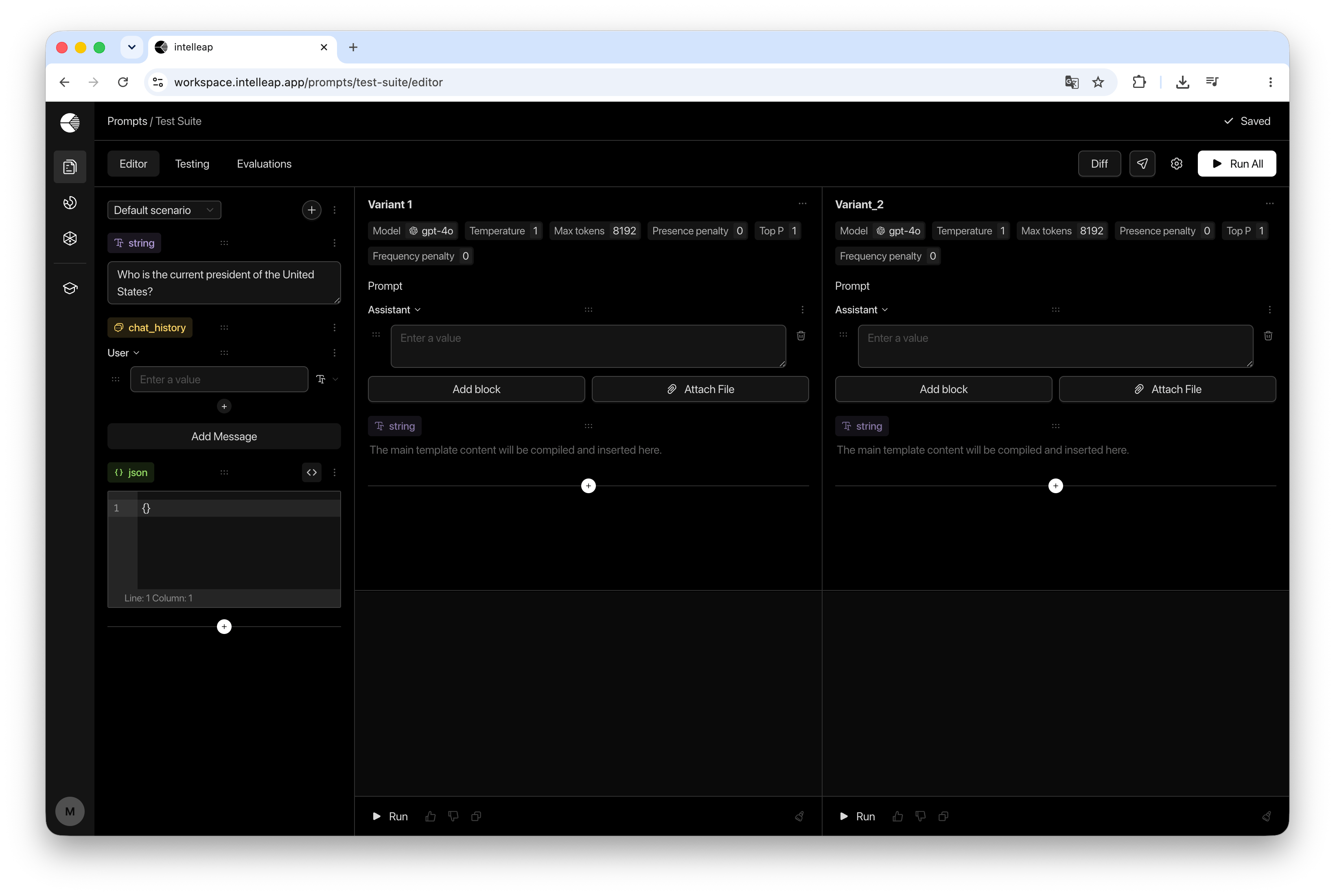
Task: Open json variable options menu
Action: 334,472
